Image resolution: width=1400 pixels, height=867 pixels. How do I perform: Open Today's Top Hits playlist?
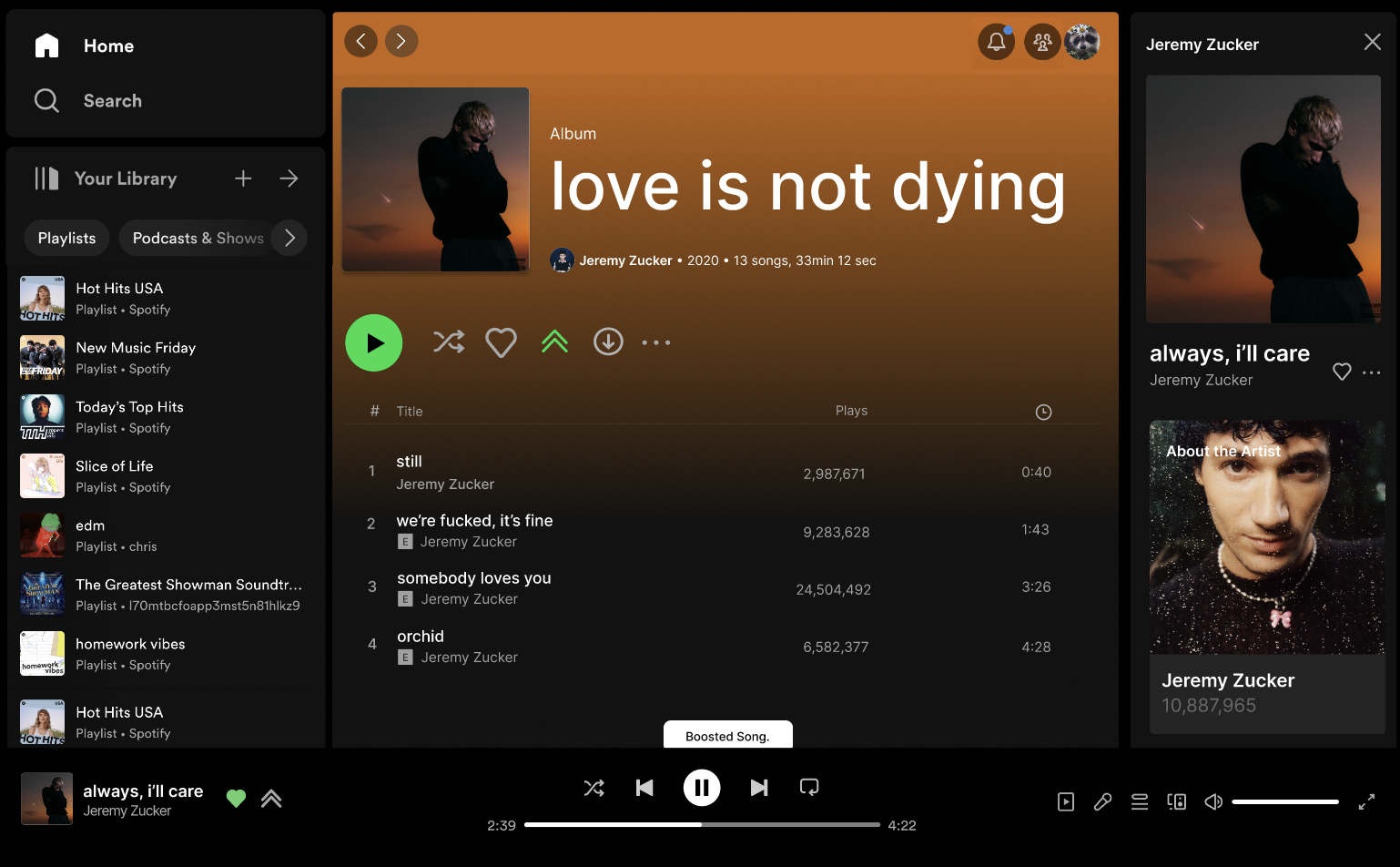(x=166, y=417)
